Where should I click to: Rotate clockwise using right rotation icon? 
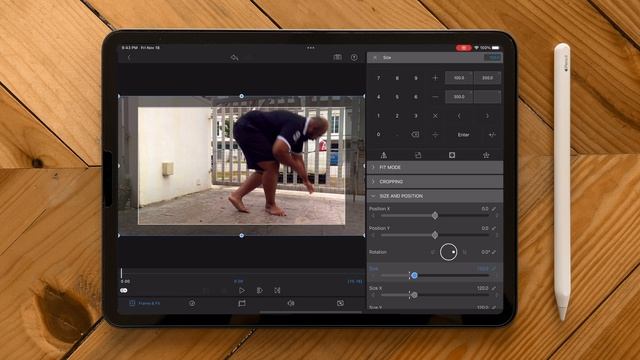point(464,252)
